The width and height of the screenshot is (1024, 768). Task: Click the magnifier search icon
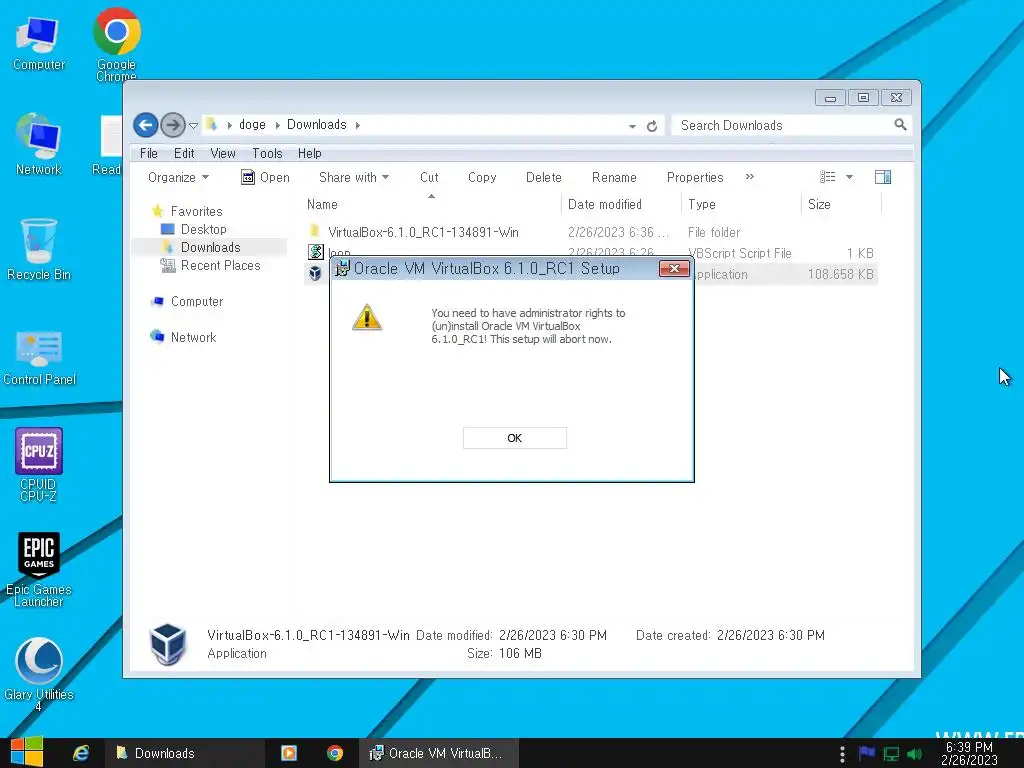[901, 124]
